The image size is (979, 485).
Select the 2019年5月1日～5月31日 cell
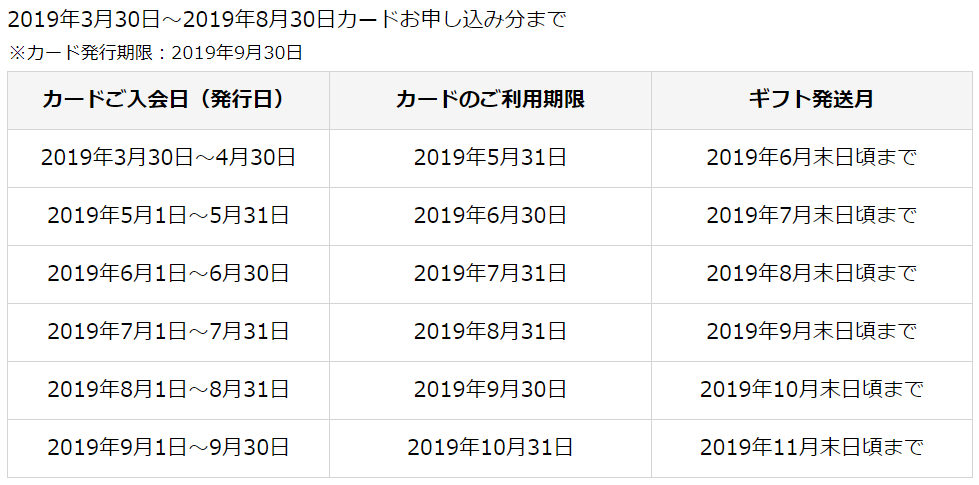tap(168, 215)
